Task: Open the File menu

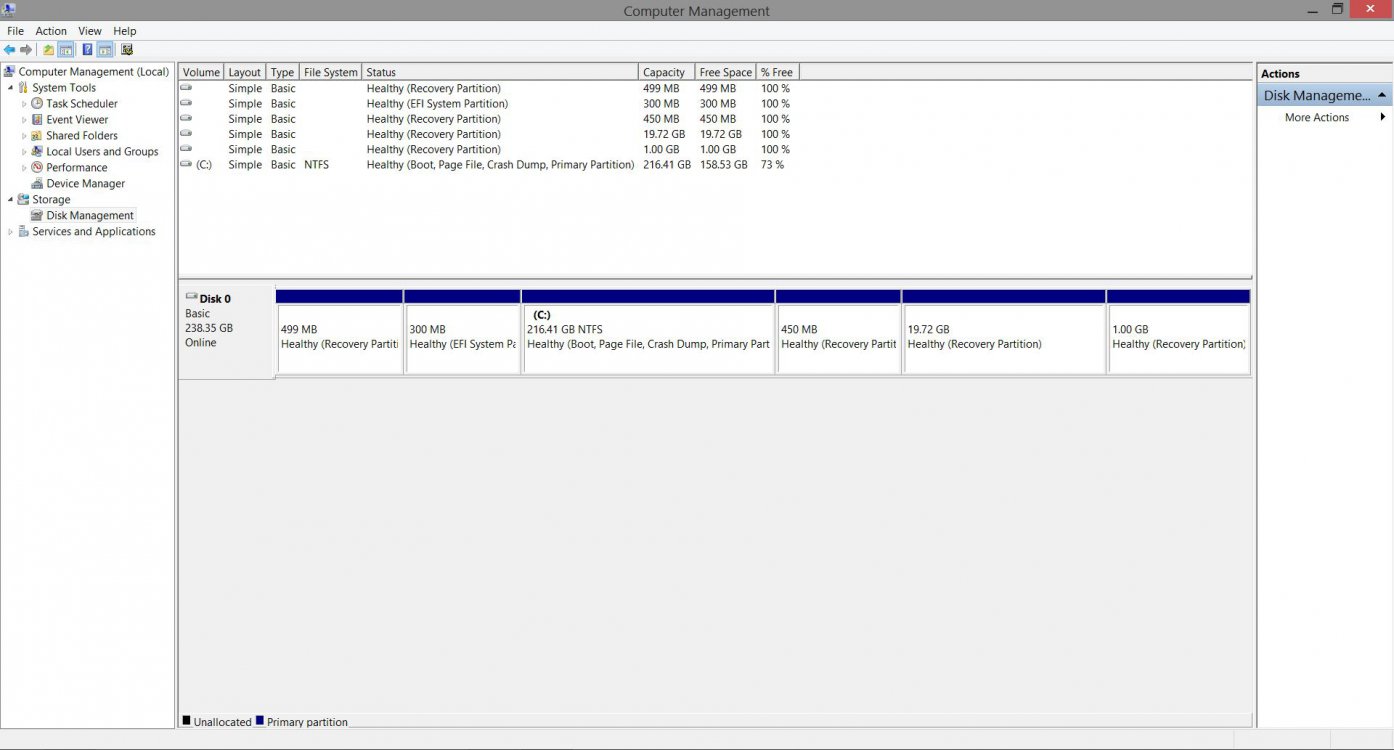Action: coord(16,31)
